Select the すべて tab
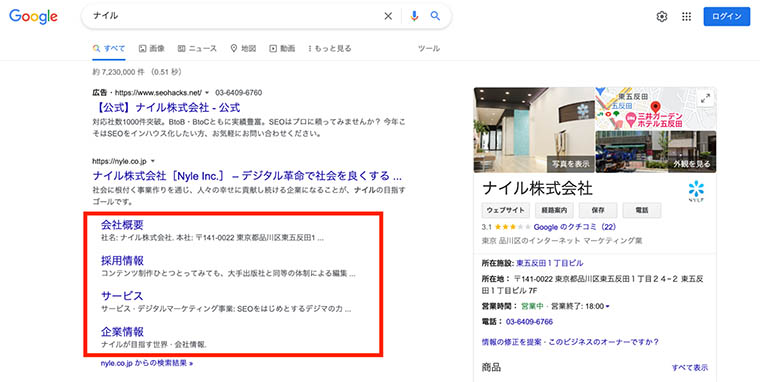The image size is (760, 382). pos(109,48)
